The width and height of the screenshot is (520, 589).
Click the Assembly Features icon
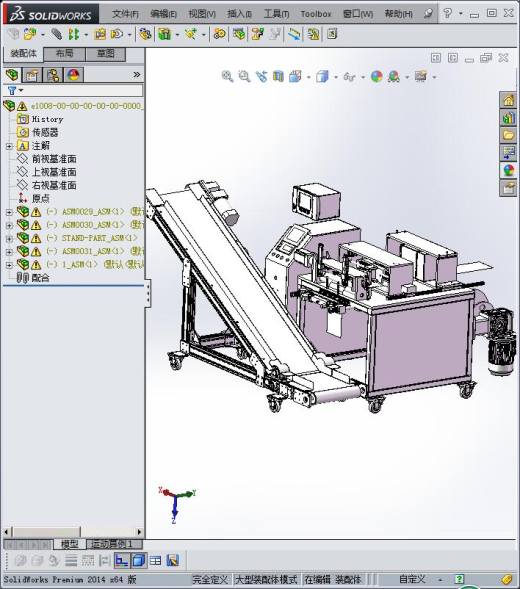tap(165, 34)
